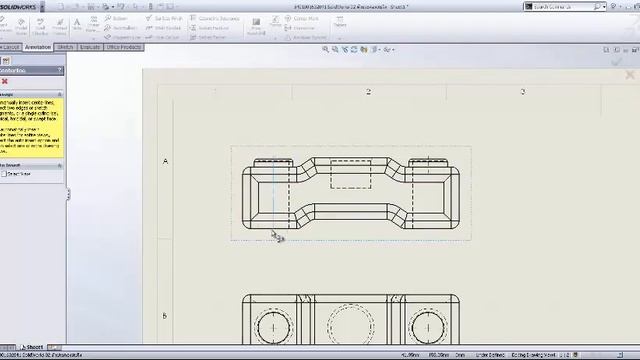Select the Annotation tab
Image resolution: width=640 pixels, height=360 pixels.
38,47
